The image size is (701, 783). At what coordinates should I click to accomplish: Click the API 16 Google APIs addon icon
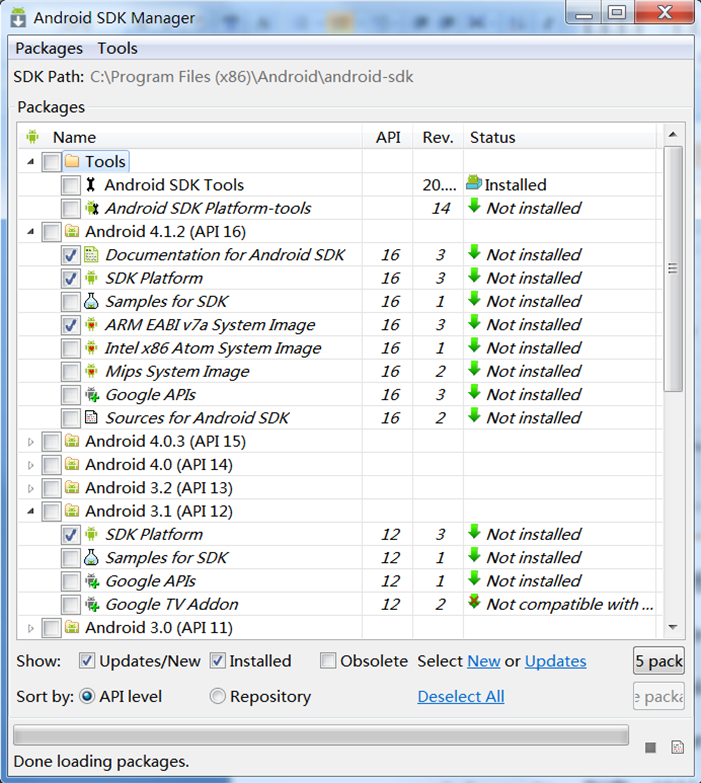pos(92,394)
